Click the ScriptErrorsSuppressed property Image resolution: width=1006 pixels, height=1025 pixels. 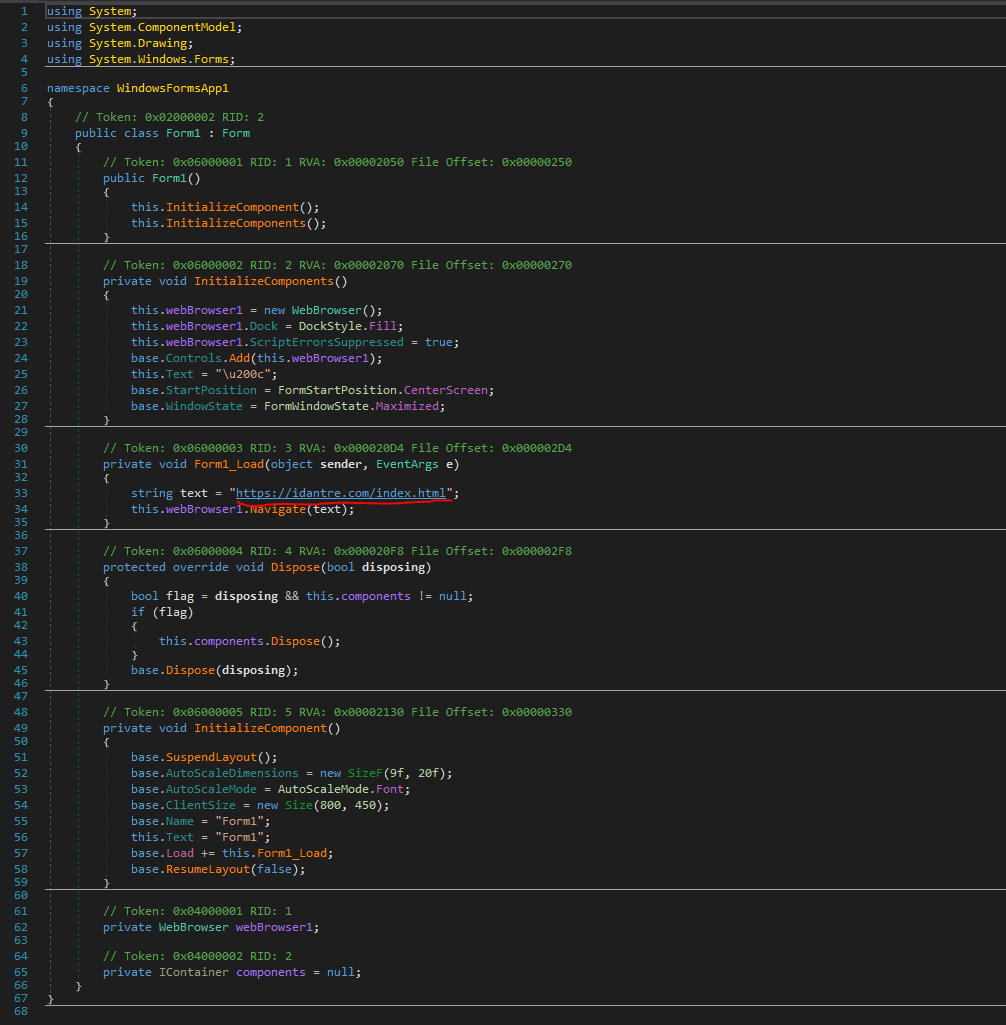click(x=326, y=342)
